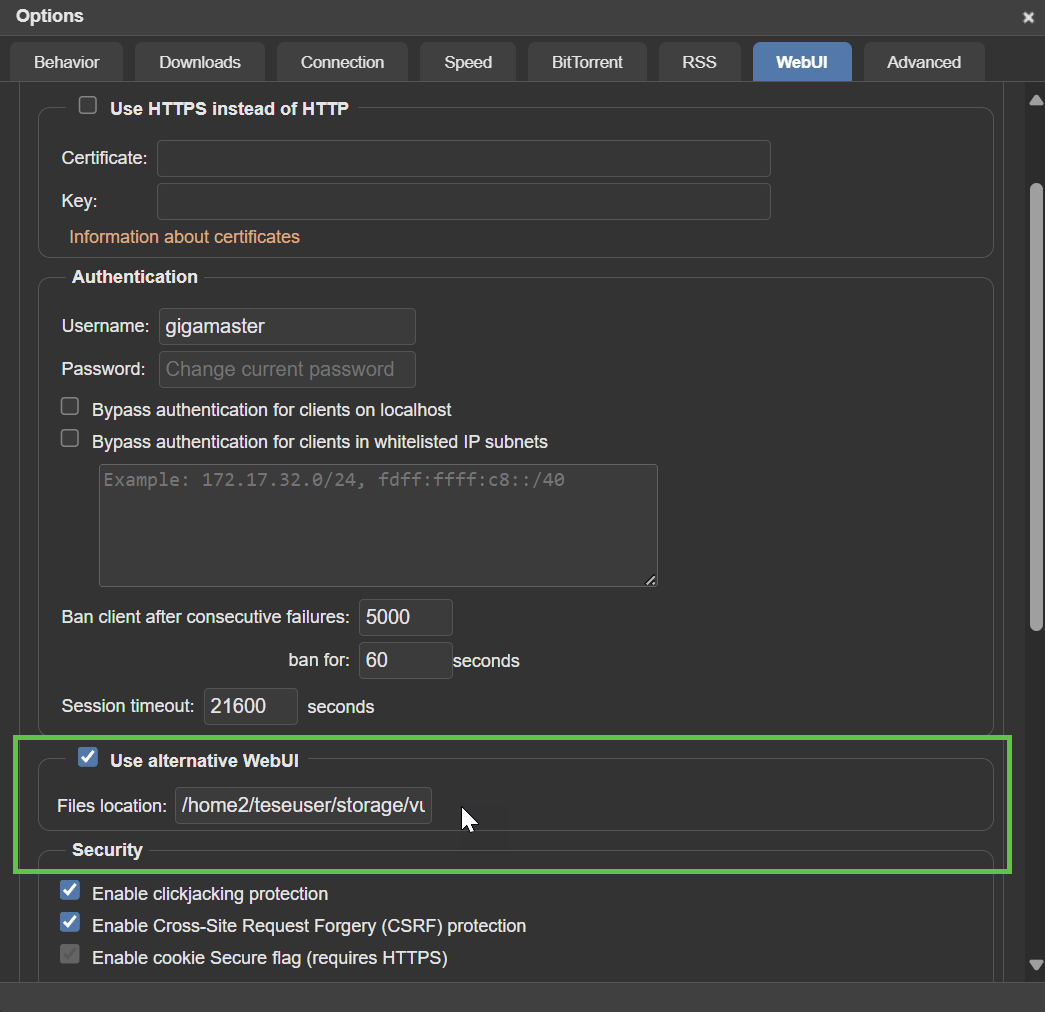Viewport: 1045px width, 1012px height.
Task: Click the Files location path field
Action: pyautogui.click(x=303, y=805)
